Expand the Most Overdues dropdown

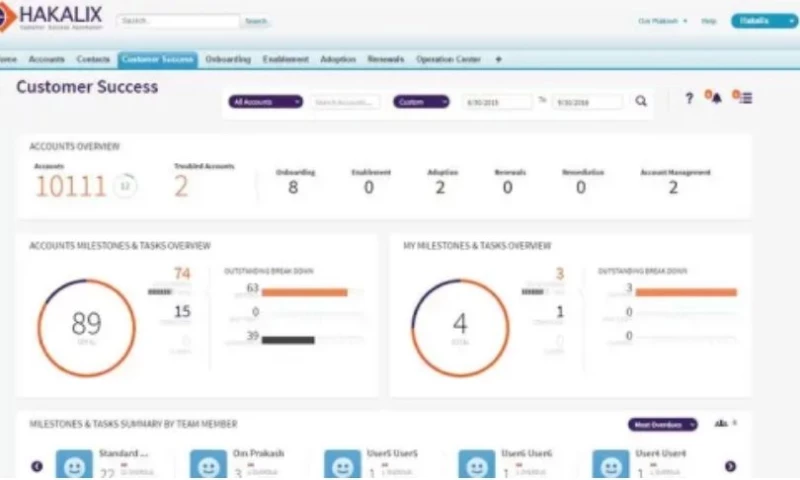pyautogui.click(x=662, y=424)
